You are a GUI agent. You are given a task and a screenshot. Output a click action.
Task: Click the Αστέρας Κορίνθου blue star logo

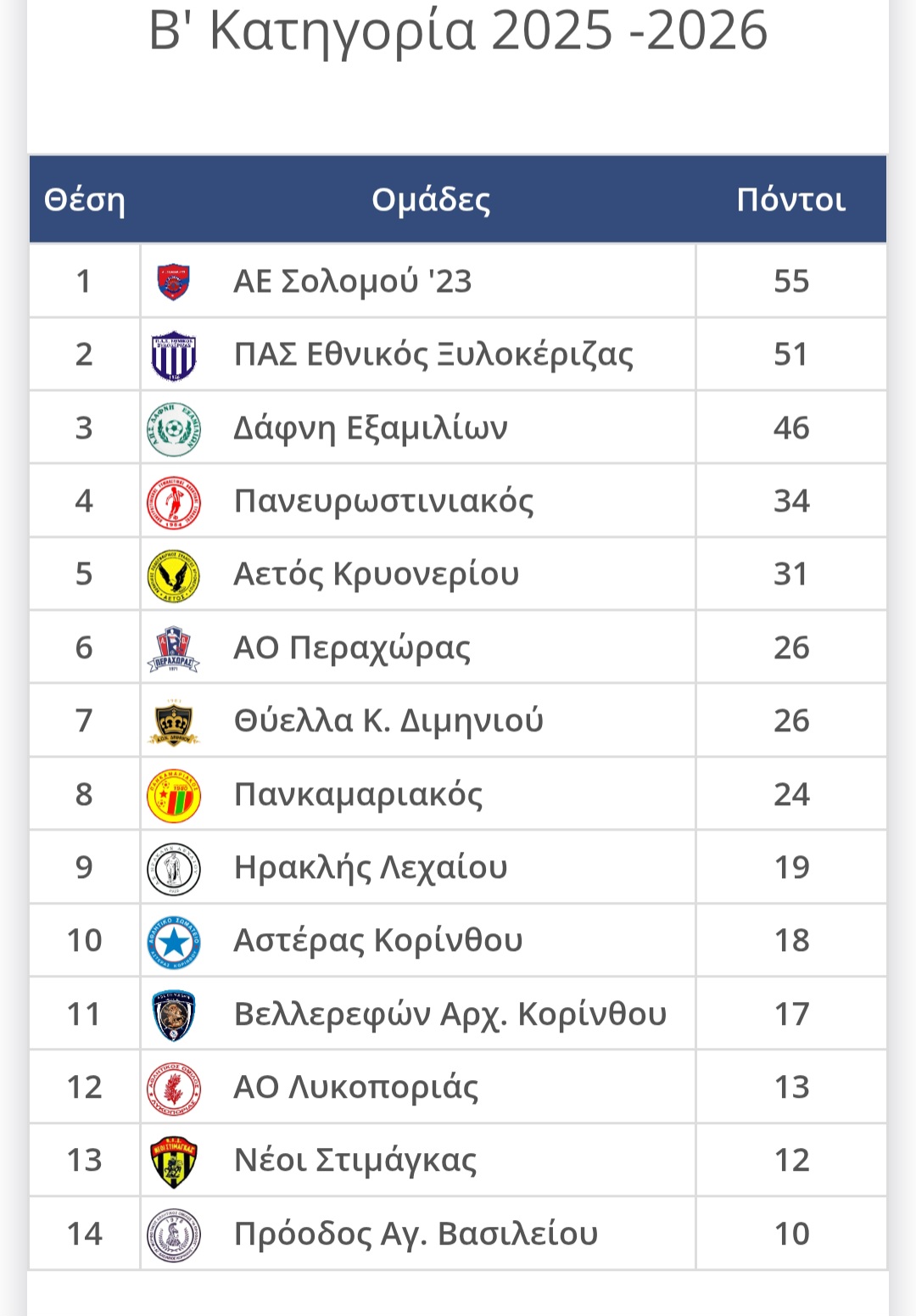(x=174, y=942)
